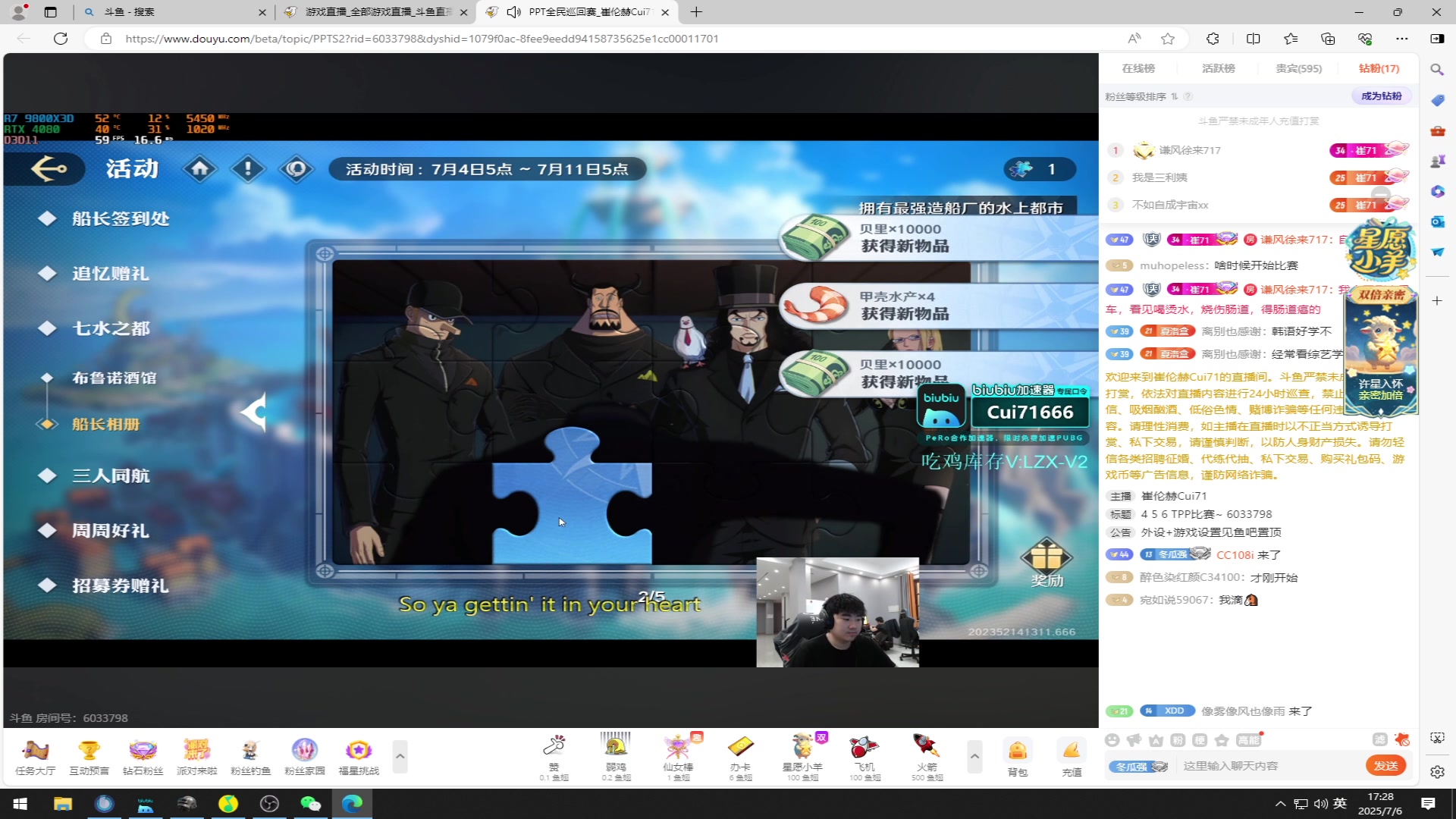Click the blue jigsaw puzzle piece

(572, 497)
